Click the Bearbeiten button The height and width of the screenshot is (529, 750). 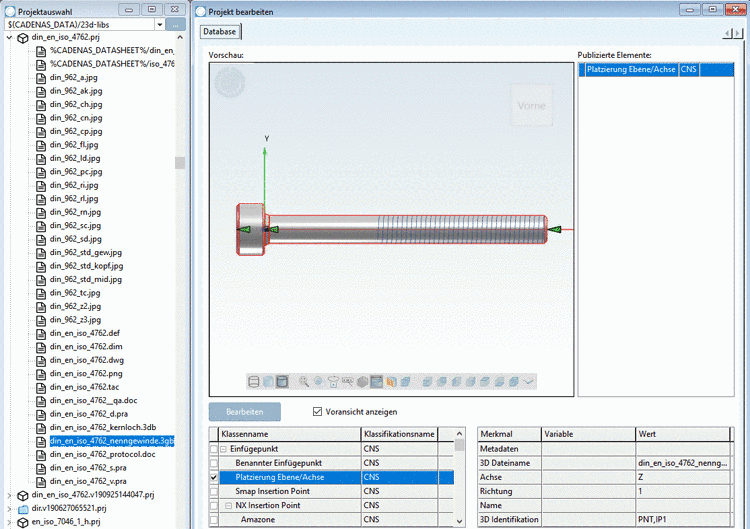244,412
